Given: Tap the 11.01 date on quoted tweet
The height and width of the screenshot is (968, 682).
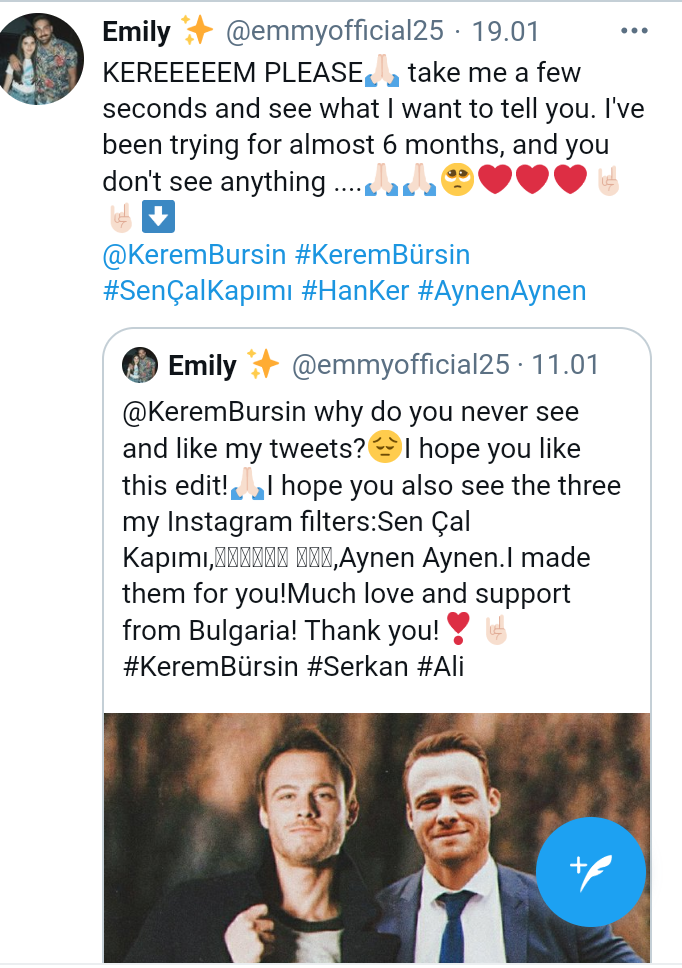Looking at the screenshot, I should 565,366.
